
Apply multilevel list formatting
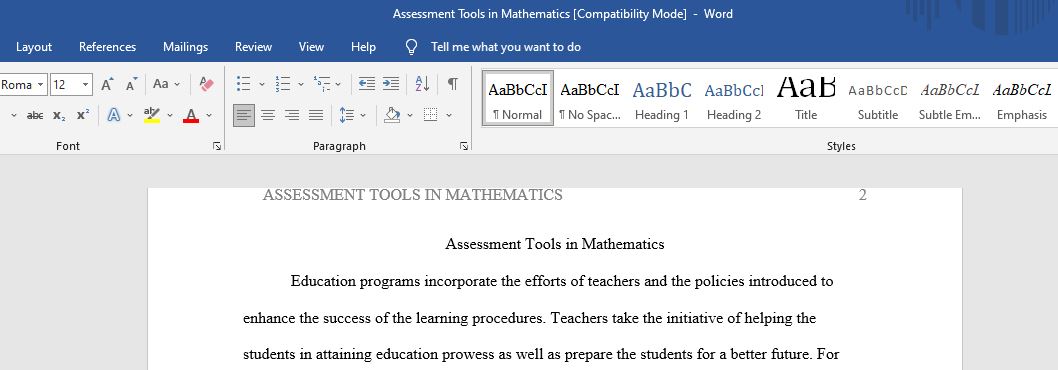point(322,84)
